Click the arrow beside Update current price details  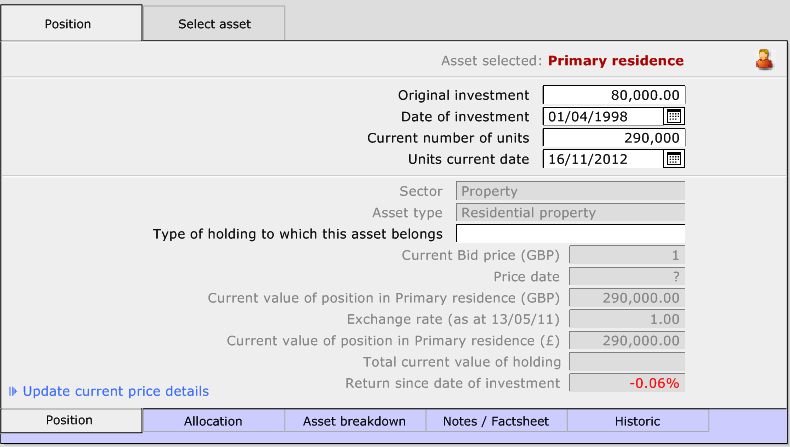13,392
